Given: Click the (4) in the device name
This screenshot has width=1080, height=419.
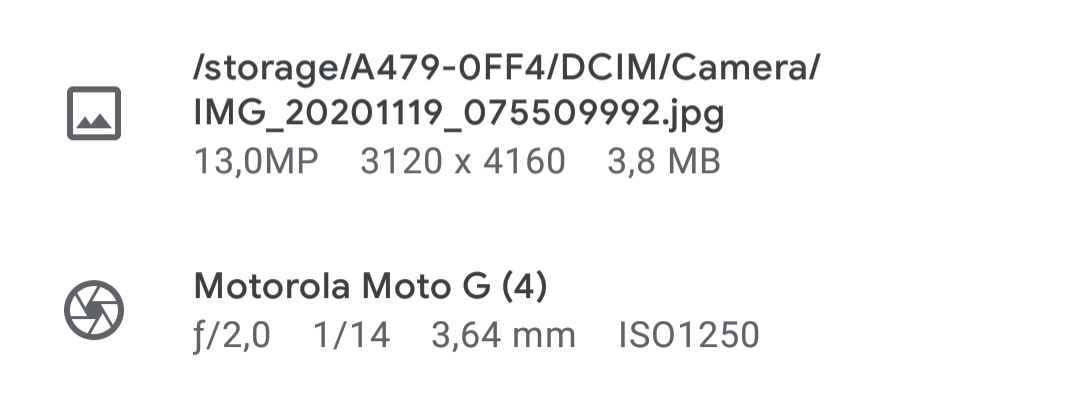Looking at the screenshot, I should [524, 286].
